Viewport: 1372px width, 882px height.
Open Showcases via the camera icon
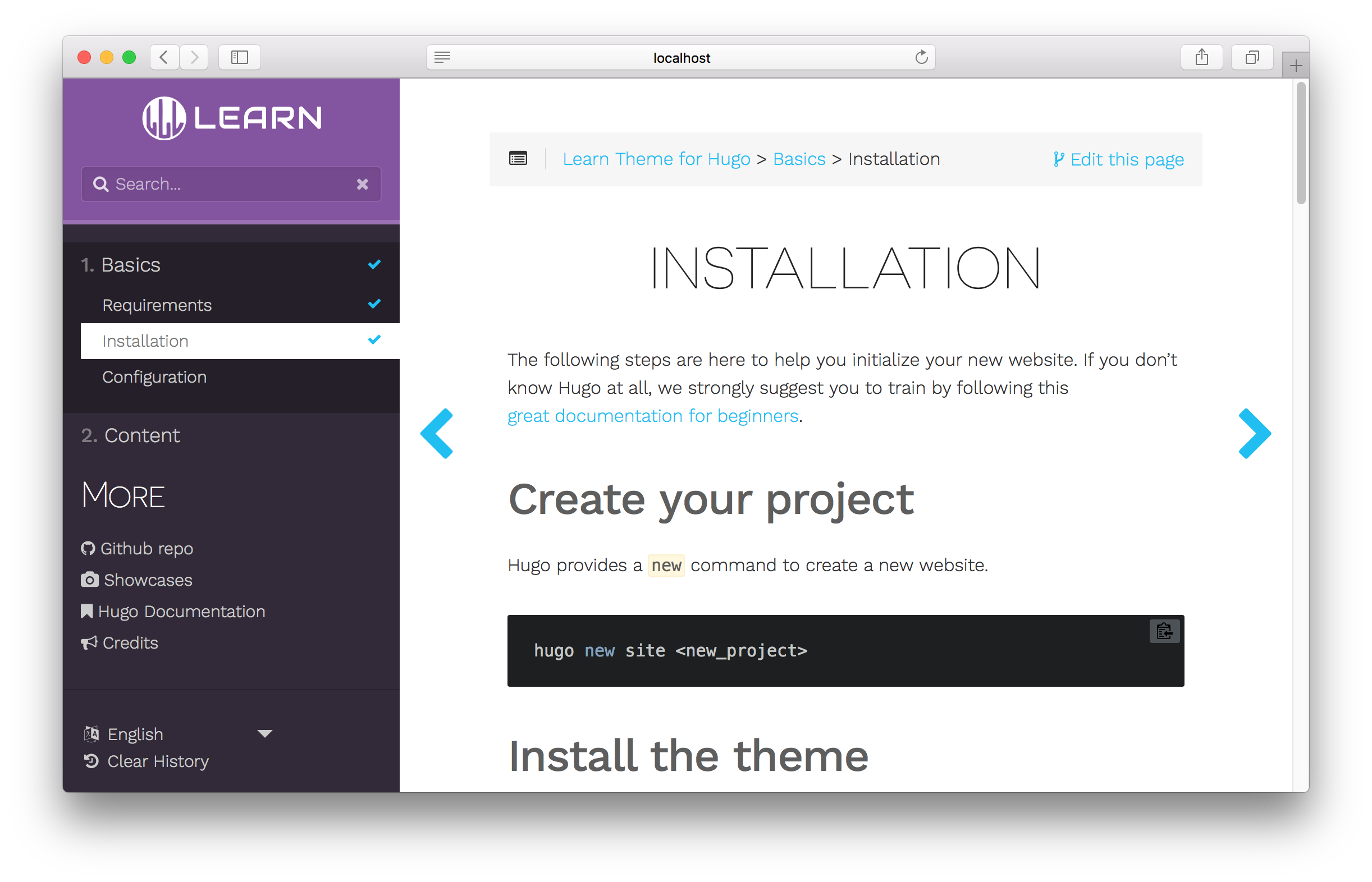point(89,580)
